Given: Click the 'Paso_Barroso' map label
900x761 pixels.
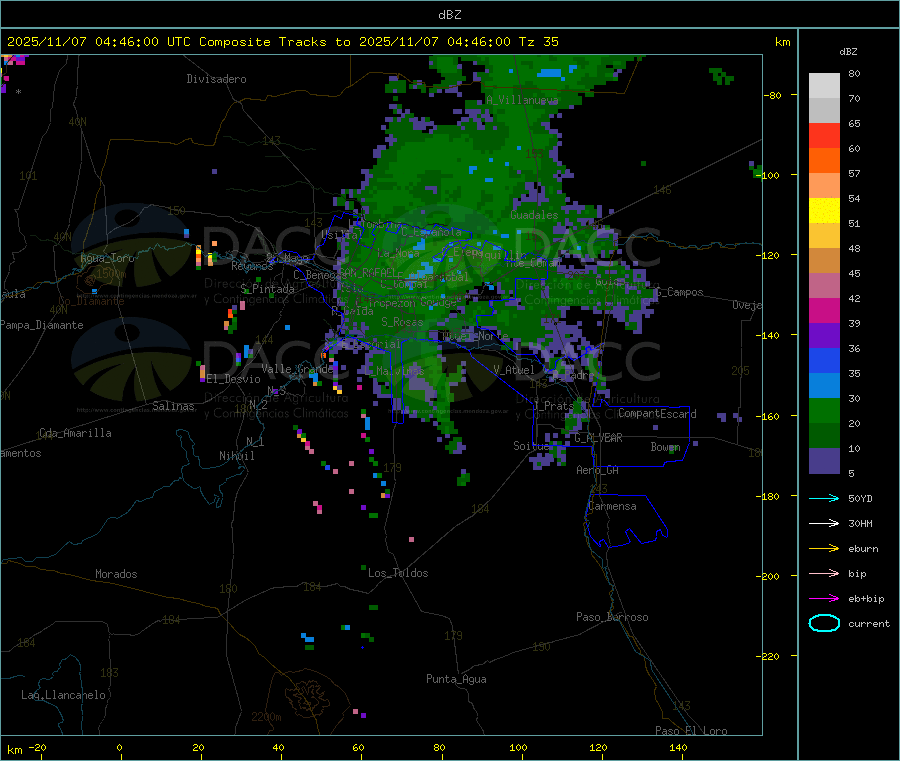Looking at the screenshot, I should (612, 617).
